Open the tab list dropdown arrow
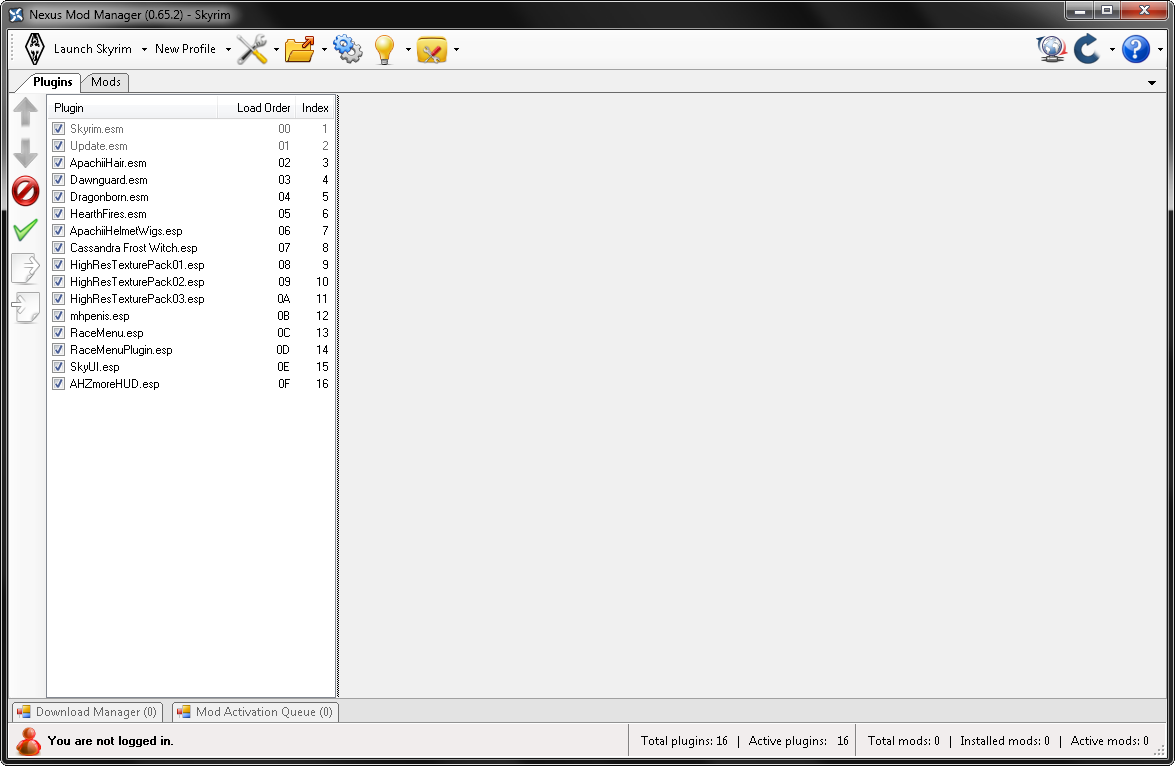 1152,82
